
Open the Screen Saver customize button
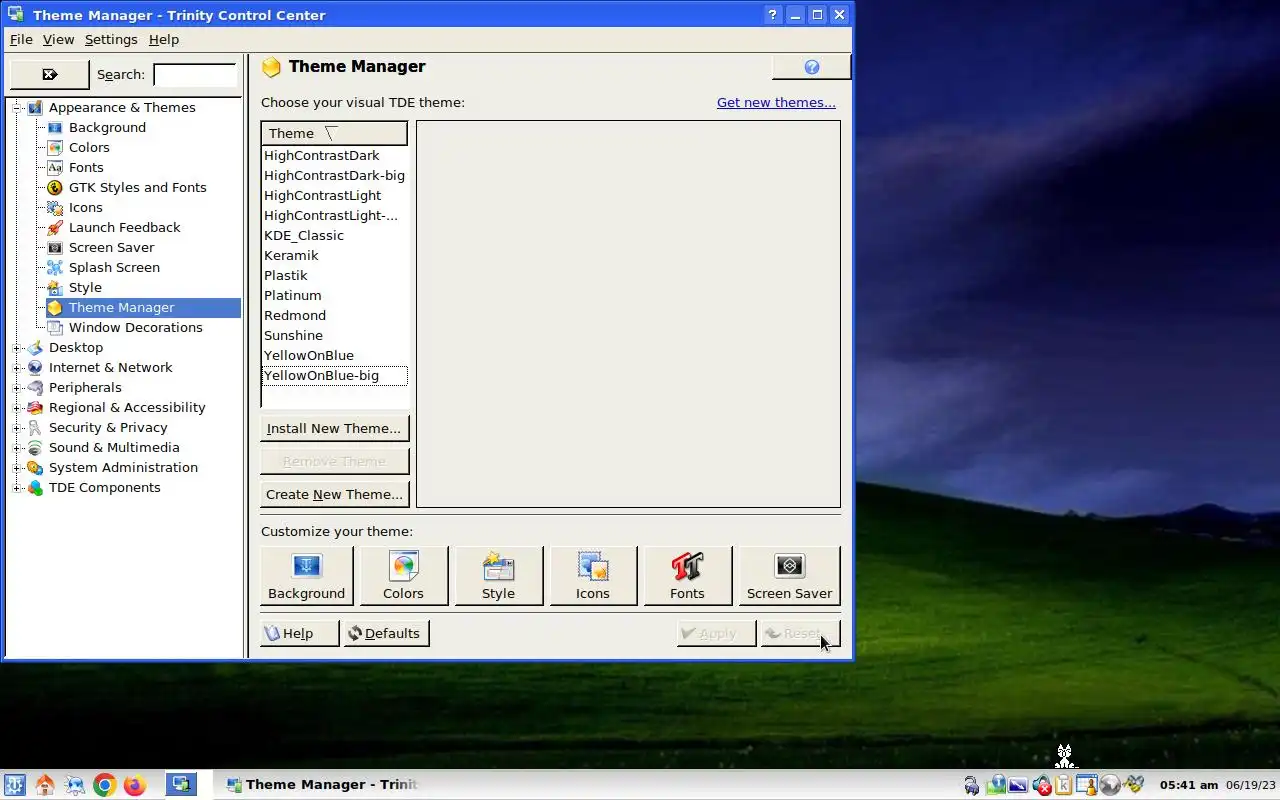pyautogui.click(x=789, y=576)
